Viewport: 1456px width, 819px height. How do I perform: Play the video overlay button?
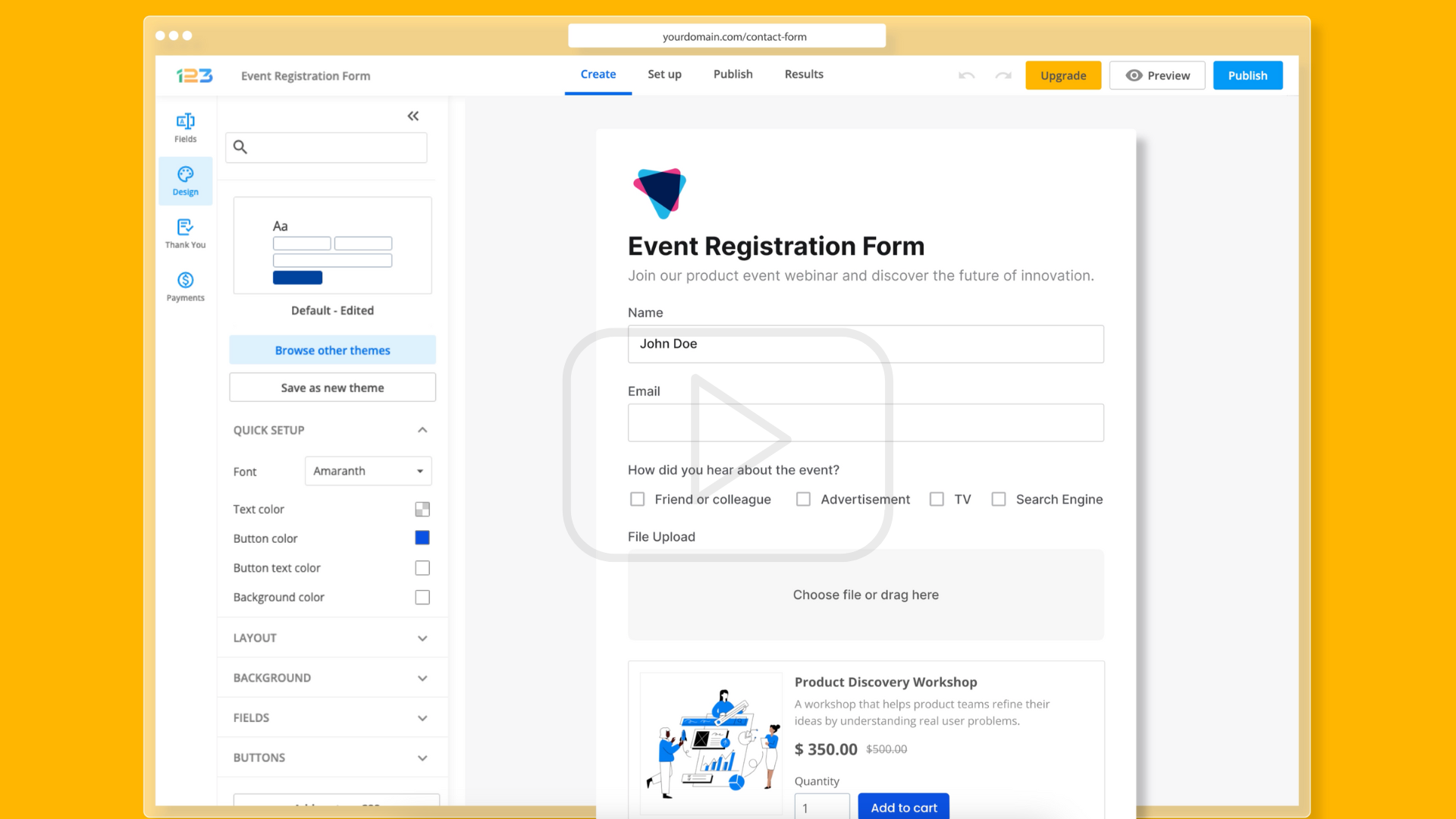click(728, 445)
